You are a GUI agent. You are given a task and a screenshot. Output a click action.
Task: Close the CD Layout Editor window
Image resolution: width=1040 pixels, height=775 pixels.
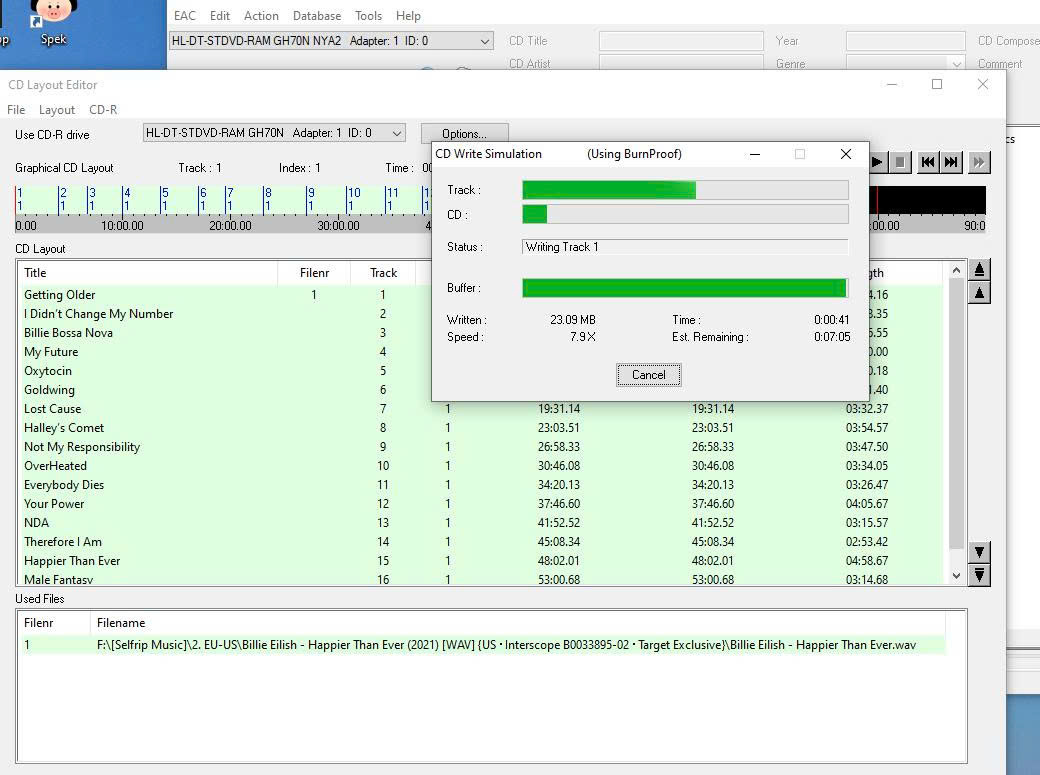pos(983,84)
